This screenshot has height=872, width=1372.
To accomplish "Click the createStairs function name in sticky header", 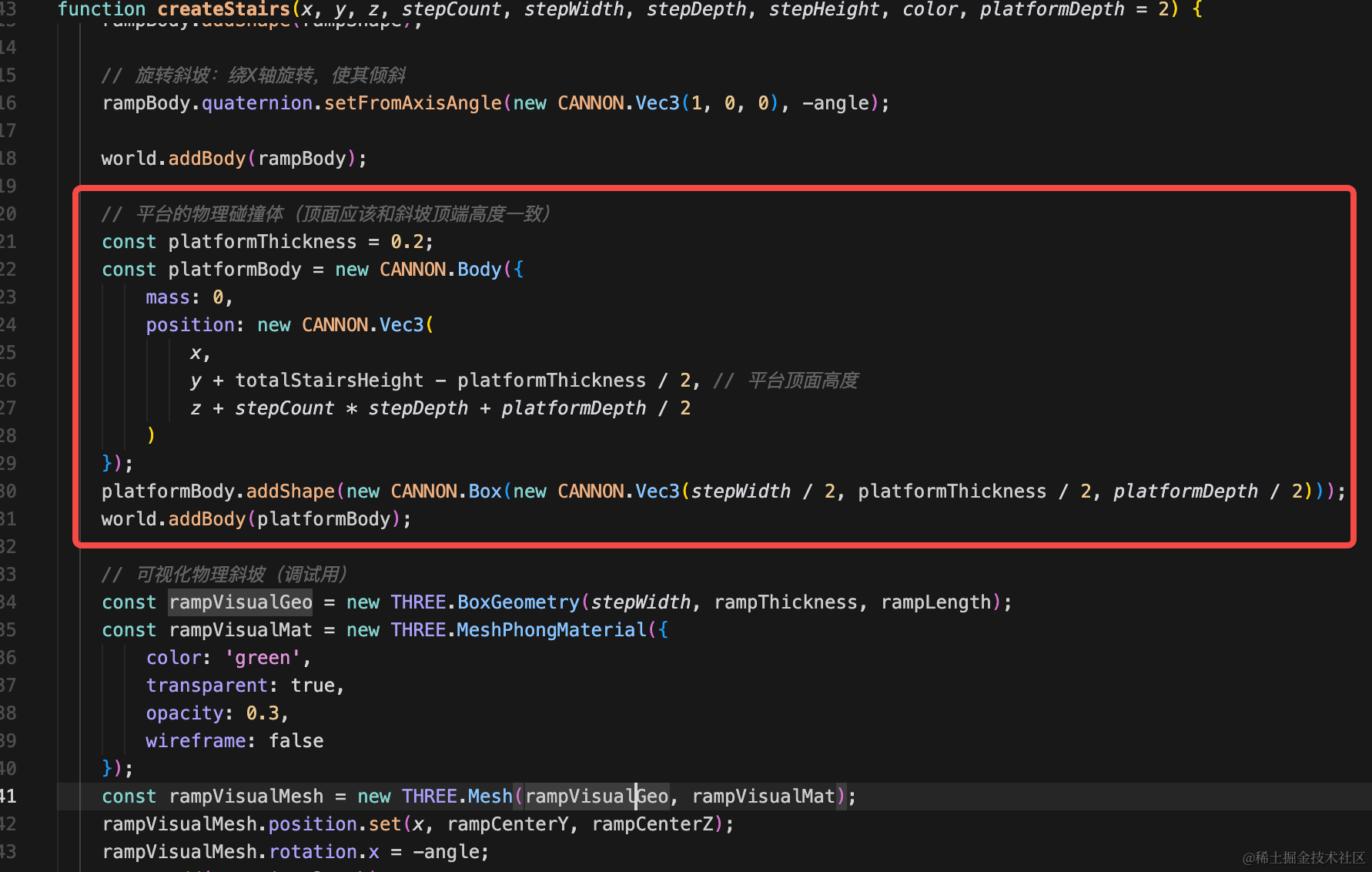I will (224, 9).
